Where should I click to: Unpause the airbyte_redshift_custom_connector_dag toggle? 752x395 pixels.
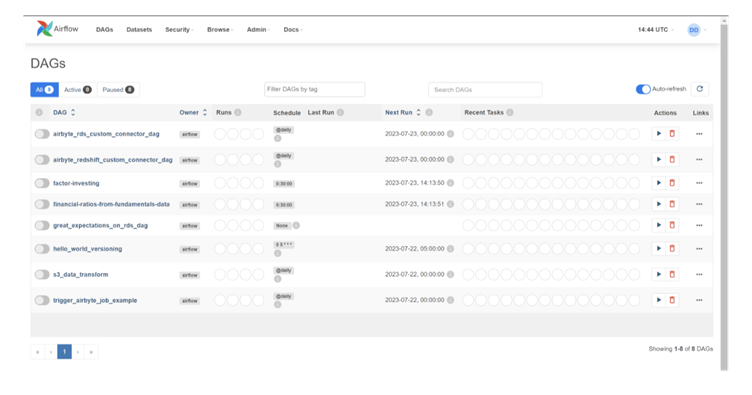pyautogui.click(x=42, y=160)
